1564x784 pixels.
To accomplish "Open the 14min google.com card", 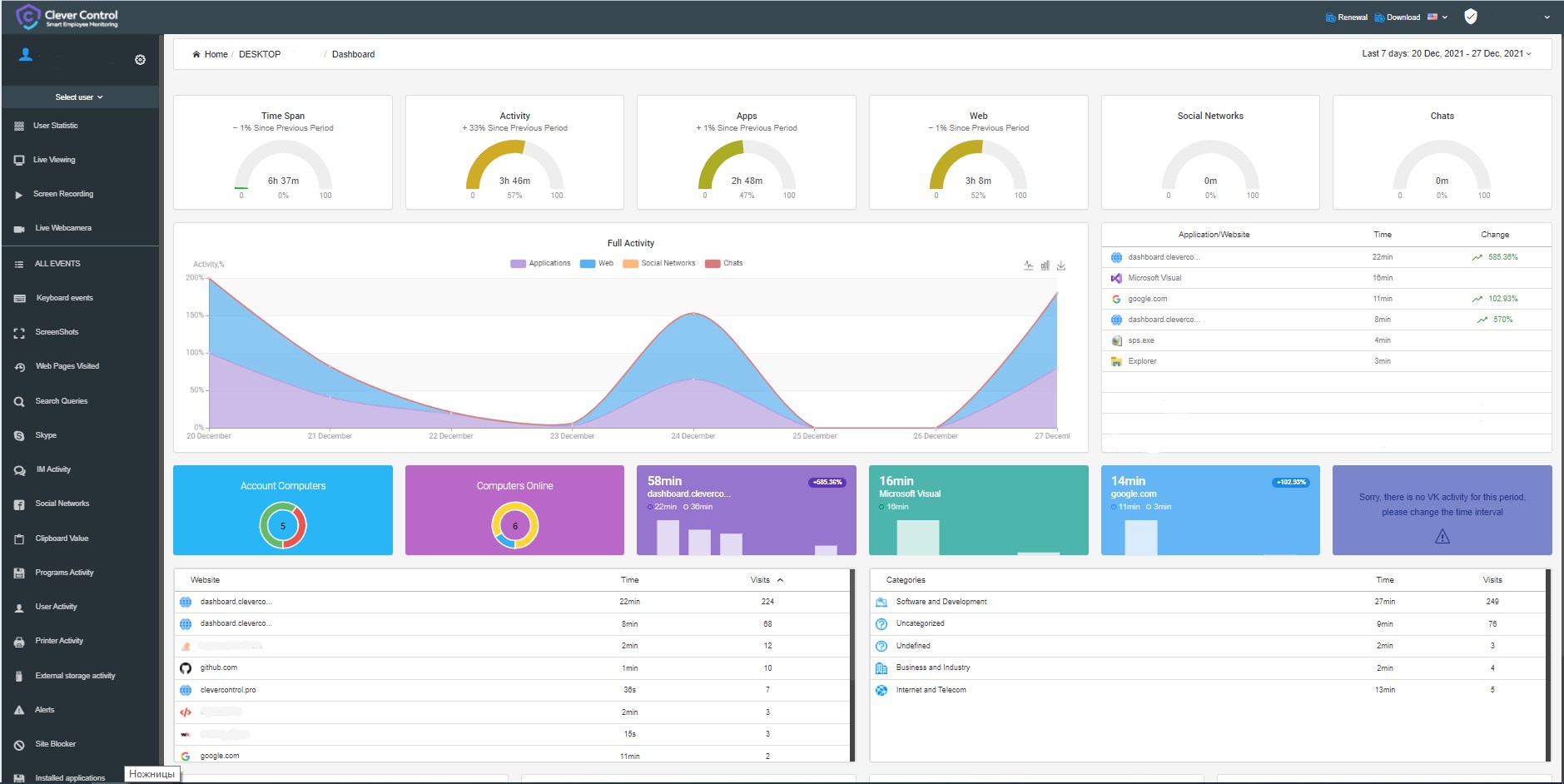I will click(1210, 510).
